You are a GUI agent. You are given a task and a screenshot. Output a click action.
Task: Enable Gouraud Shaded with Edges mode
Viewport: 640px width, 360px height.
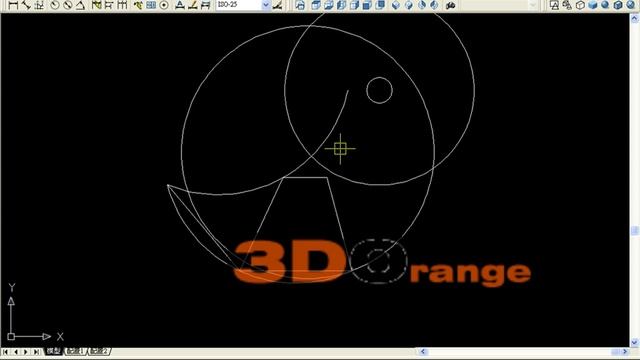click(631, 5)
